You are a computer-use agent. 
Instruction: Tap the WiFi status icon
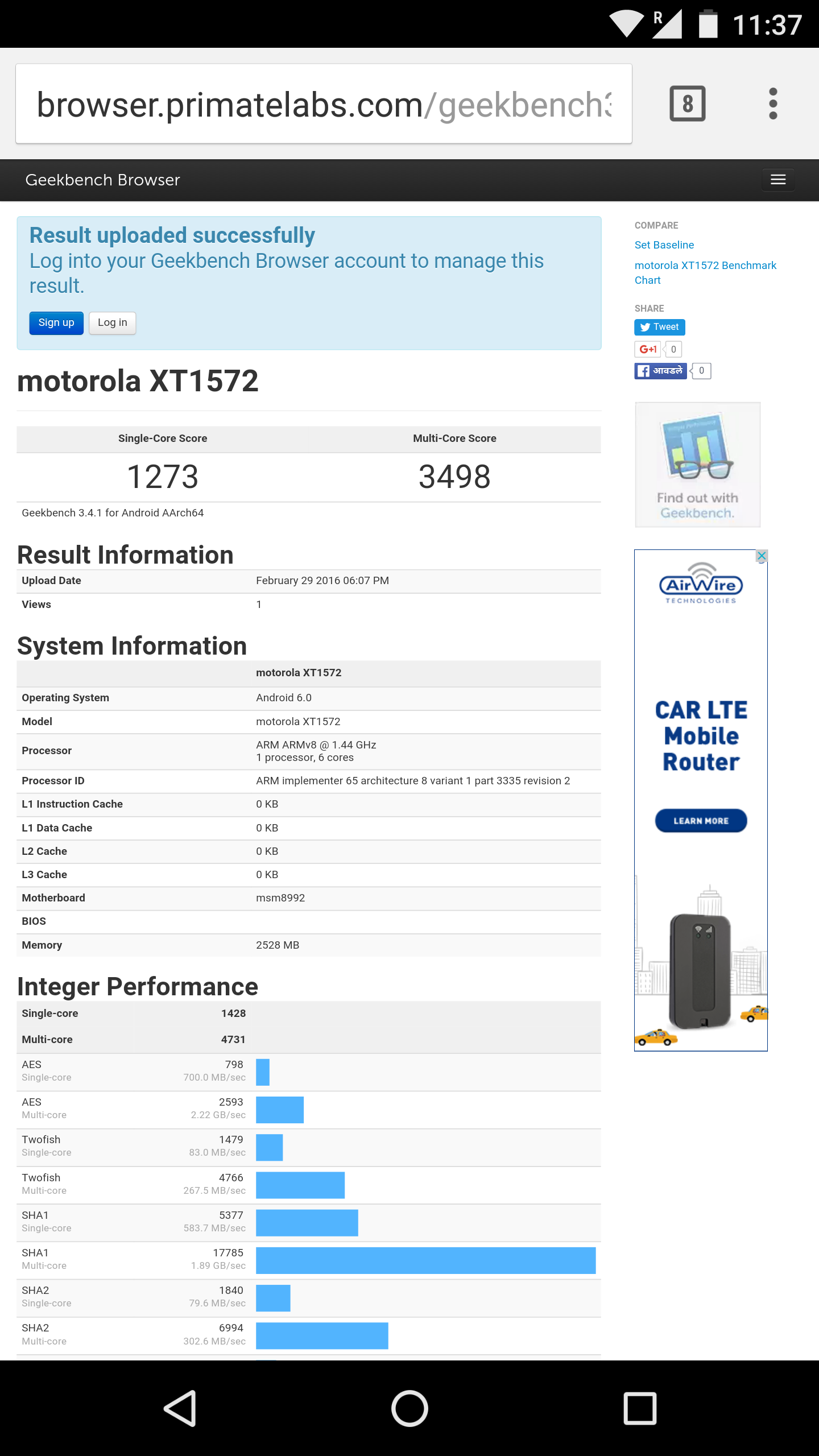click(626, 24)
